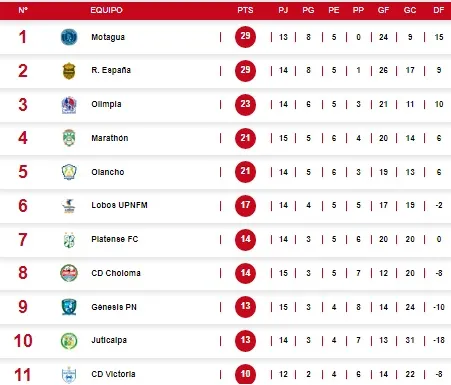The width and height of the screenshot is (451, 385).
Task: Open the Juticalpa team name link
Action: click(109, 340)
